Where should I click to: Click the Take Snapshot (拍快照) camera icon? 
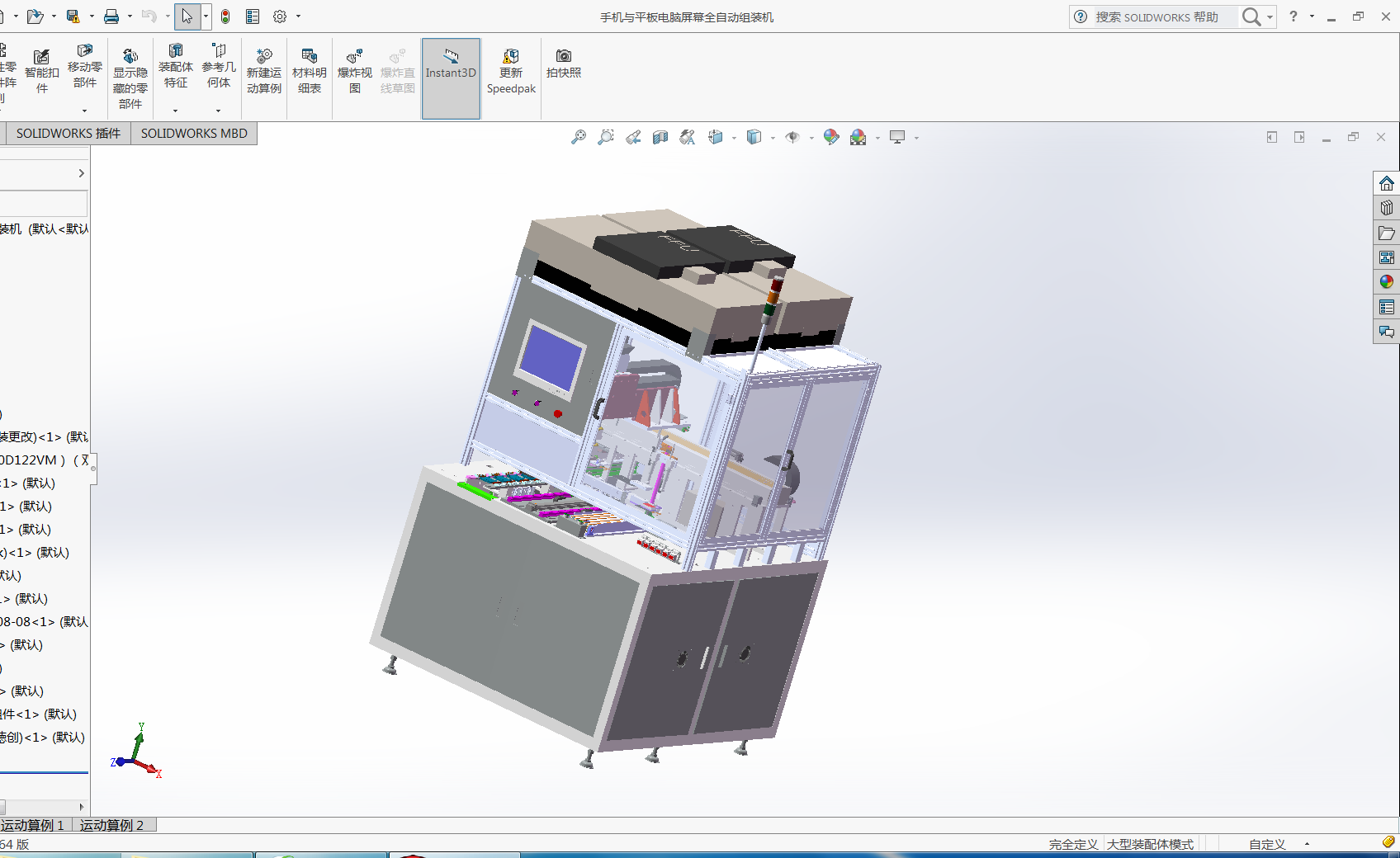(x=564, y=64)
